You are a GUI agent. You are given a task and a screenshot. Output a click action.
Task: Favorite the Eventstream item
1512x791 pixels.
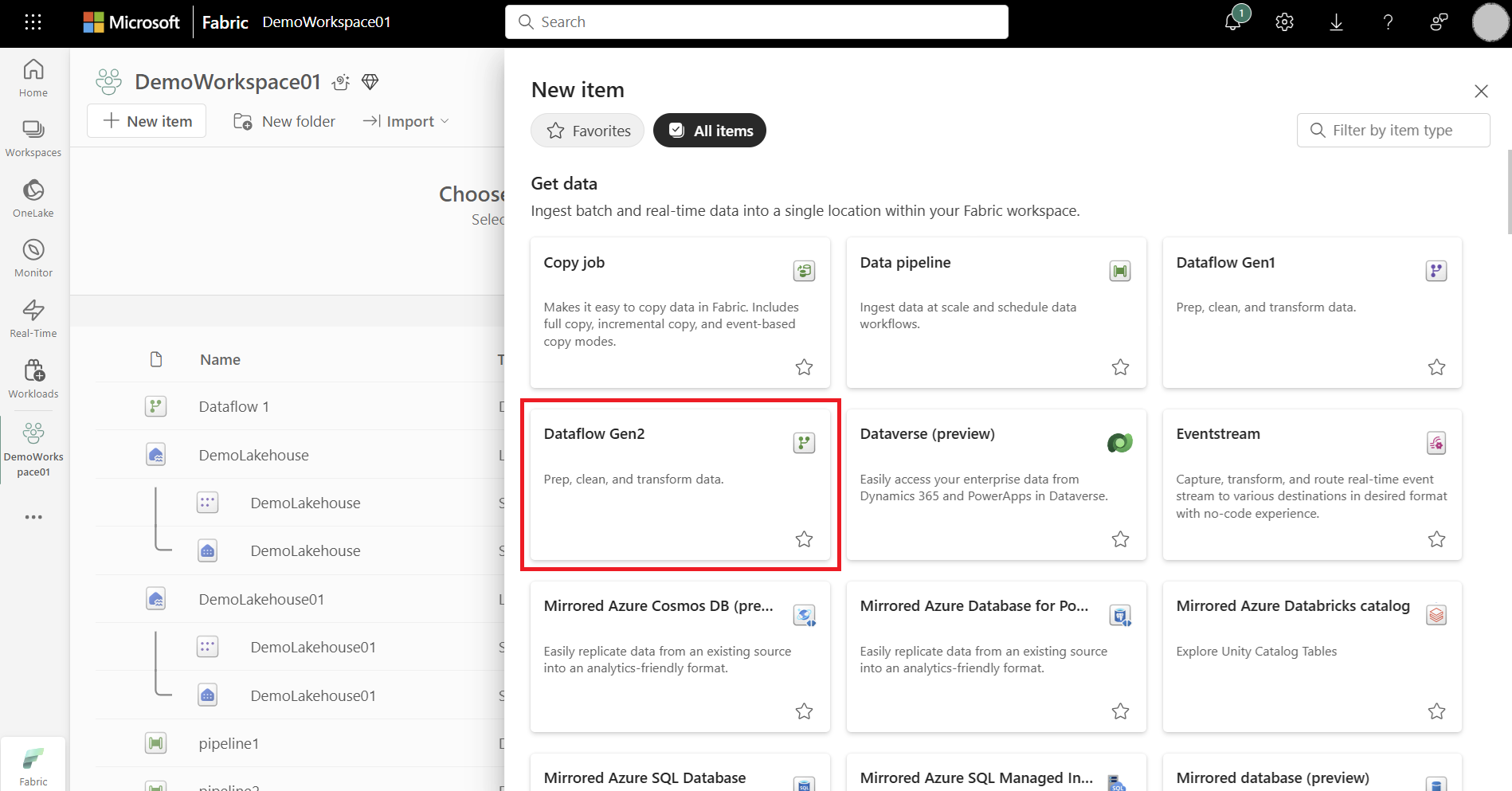(x=1436, y=539)
